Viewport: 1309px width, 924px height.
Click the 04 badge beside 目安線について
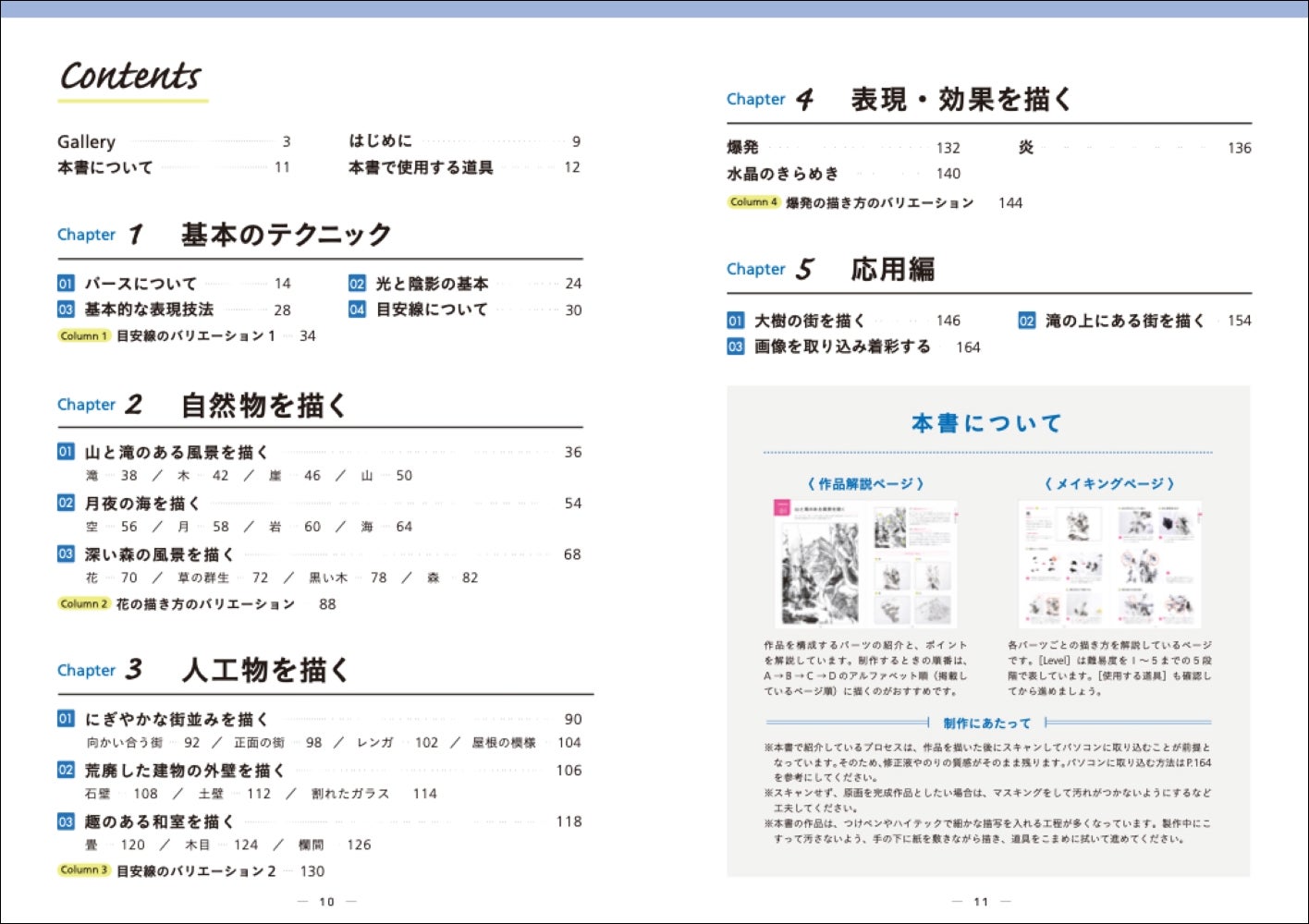tap(357, 310)
